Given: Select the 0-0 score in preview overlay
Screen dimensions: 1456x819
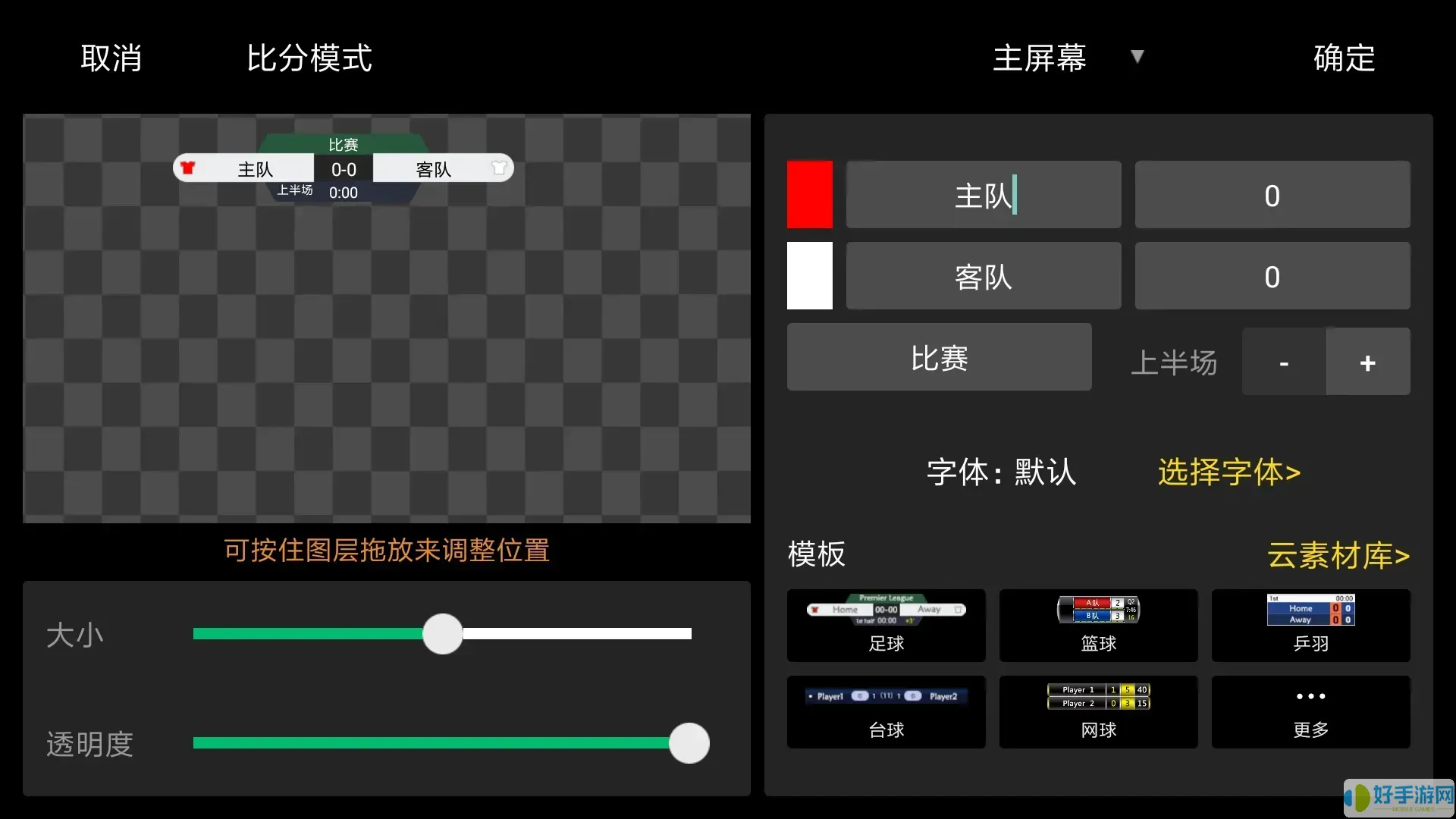Looking at the screenshot, I should pyautogui.click(x=344, y=170).
